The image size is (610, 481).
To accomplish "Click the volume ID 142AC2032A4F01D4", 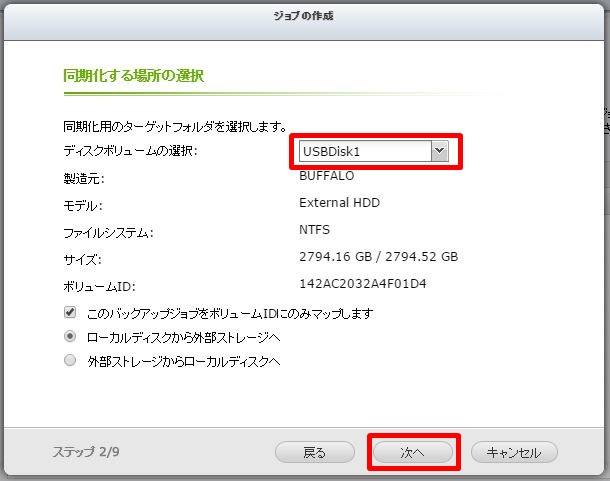I will 363,283.
